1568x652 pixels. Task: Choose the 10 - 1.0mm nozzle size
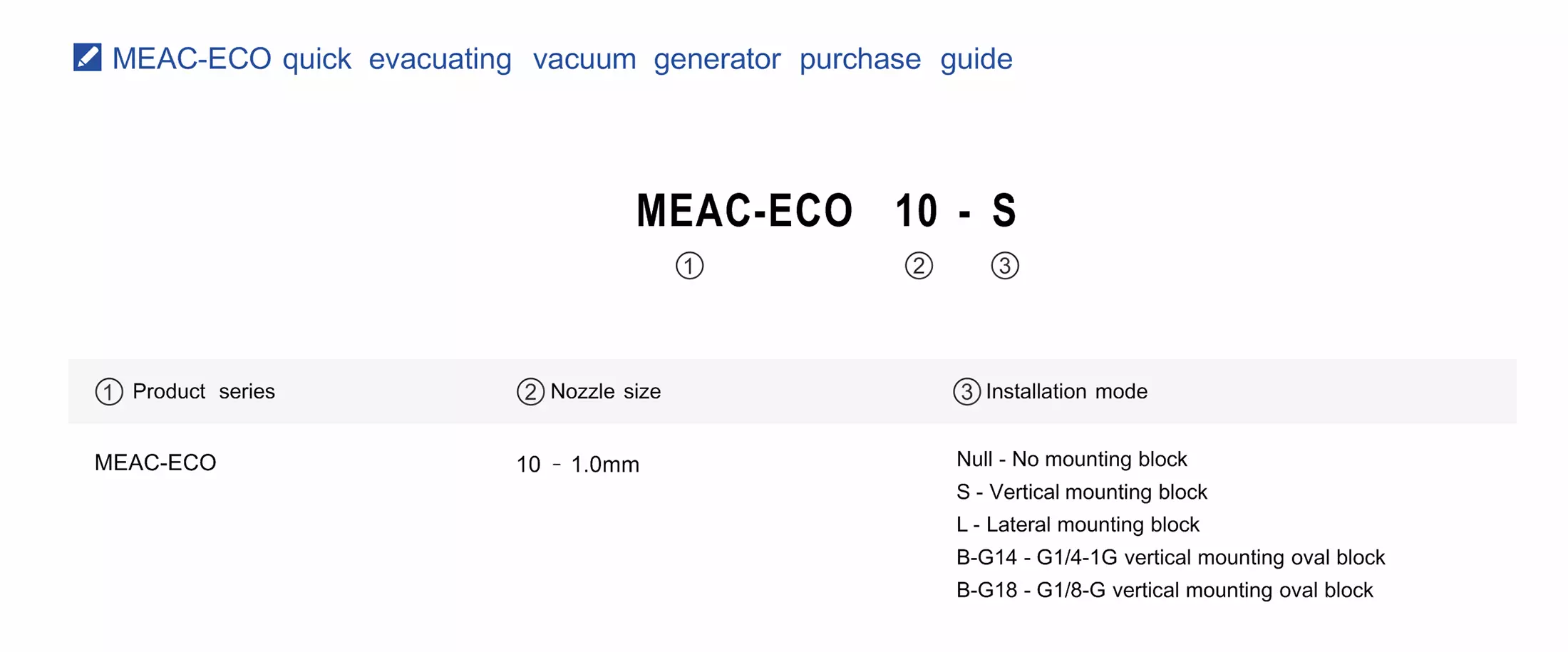click(577, 465)
